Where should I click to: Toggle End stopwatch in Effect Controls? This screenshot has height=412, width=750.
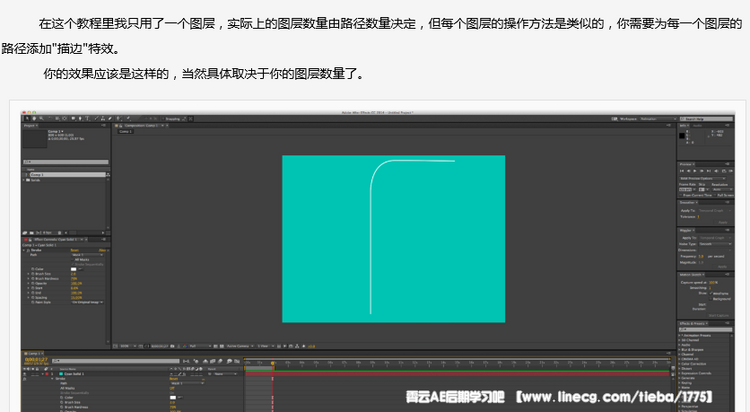coord(33,293)
